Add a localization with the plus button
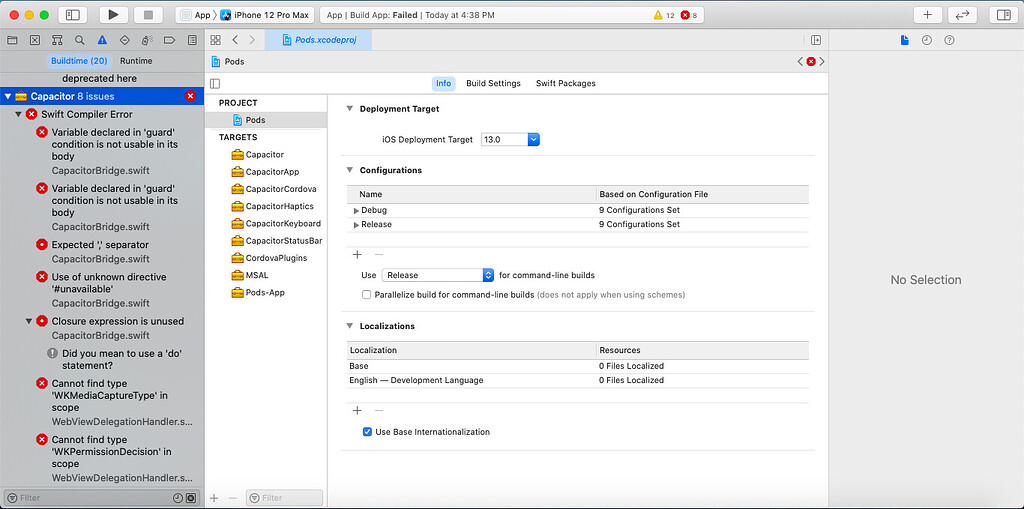 pos(357,411)
